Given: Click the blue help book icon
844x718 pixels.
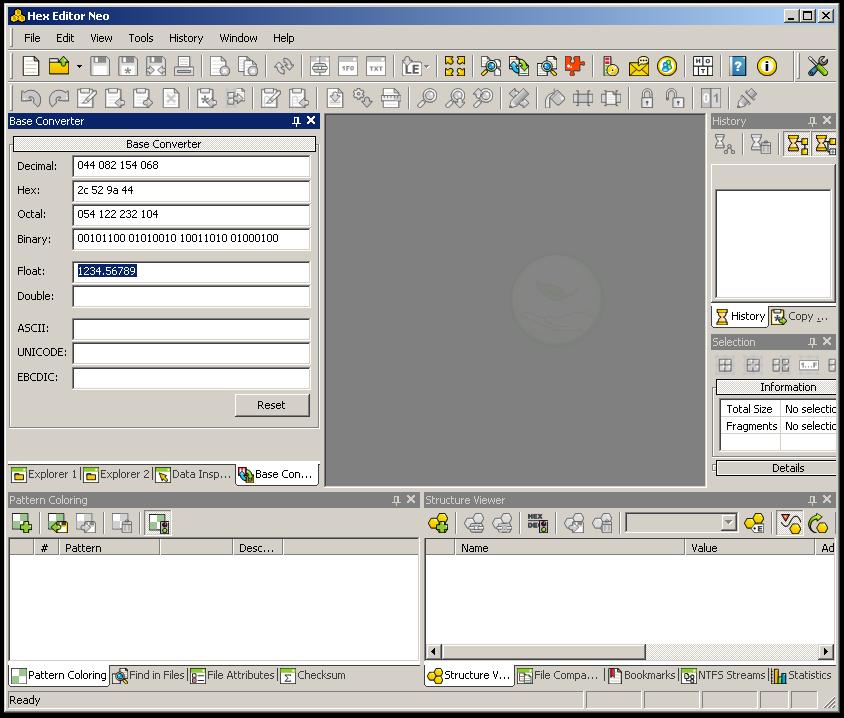Looking at the screenshot, I should (x=738, y=66).
